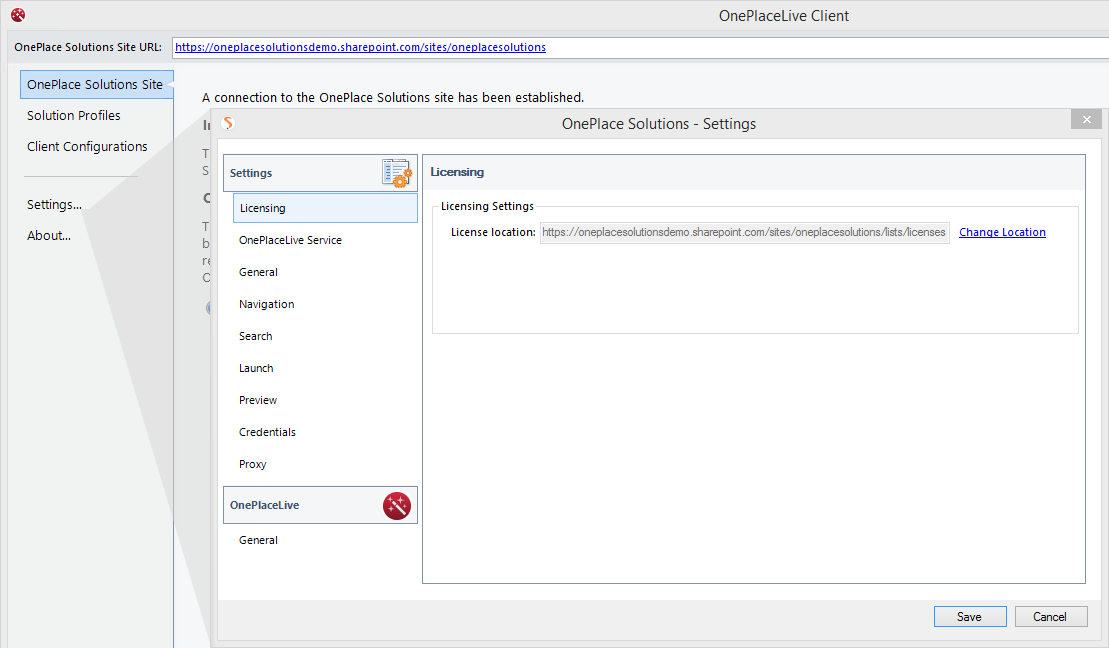Open the Credentials settings page
1109x648 pixels.
point(267,432)
